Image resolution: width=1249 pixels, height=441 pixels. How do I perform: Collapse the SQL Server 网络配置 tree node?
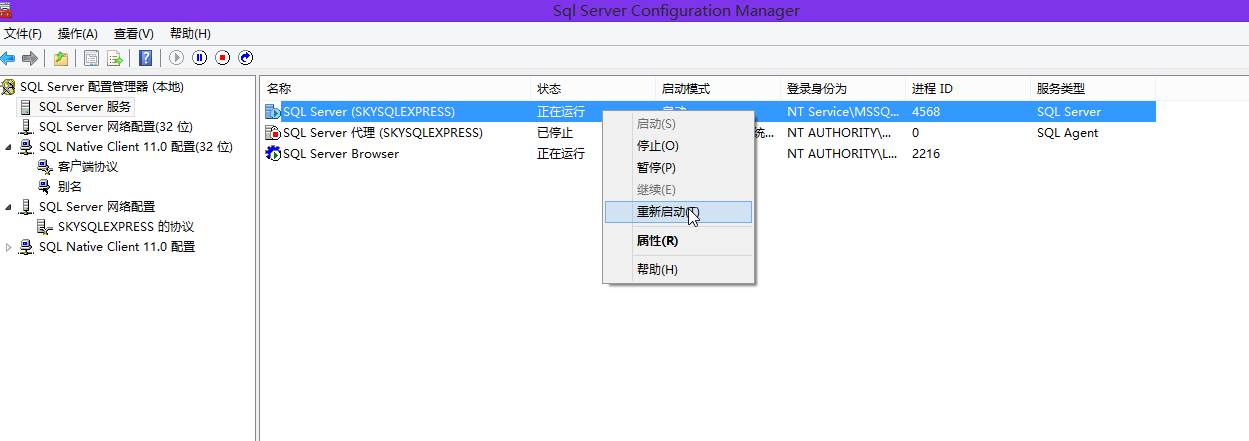(9, 207)
